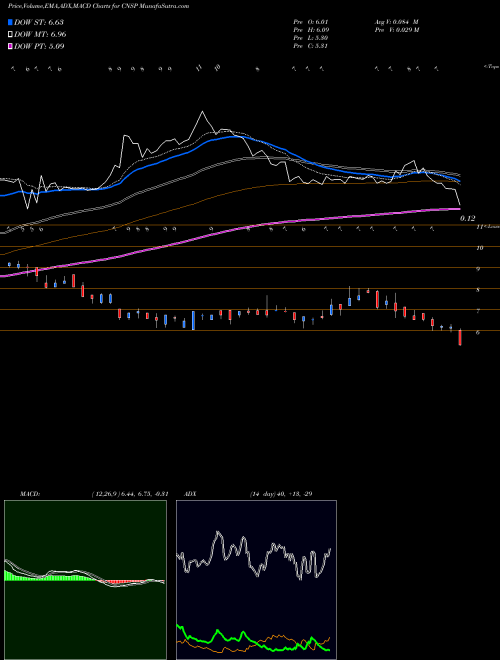
Task: Click the MACD (12,26,9) values text
Action: point(130,494)
